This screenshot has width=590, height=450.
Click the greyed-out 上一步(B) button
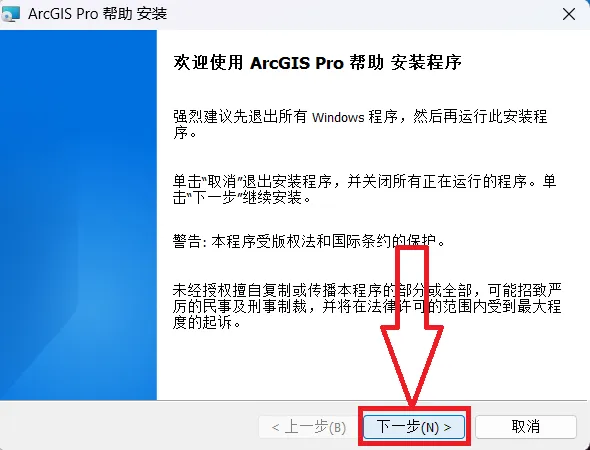click(308, 427)
